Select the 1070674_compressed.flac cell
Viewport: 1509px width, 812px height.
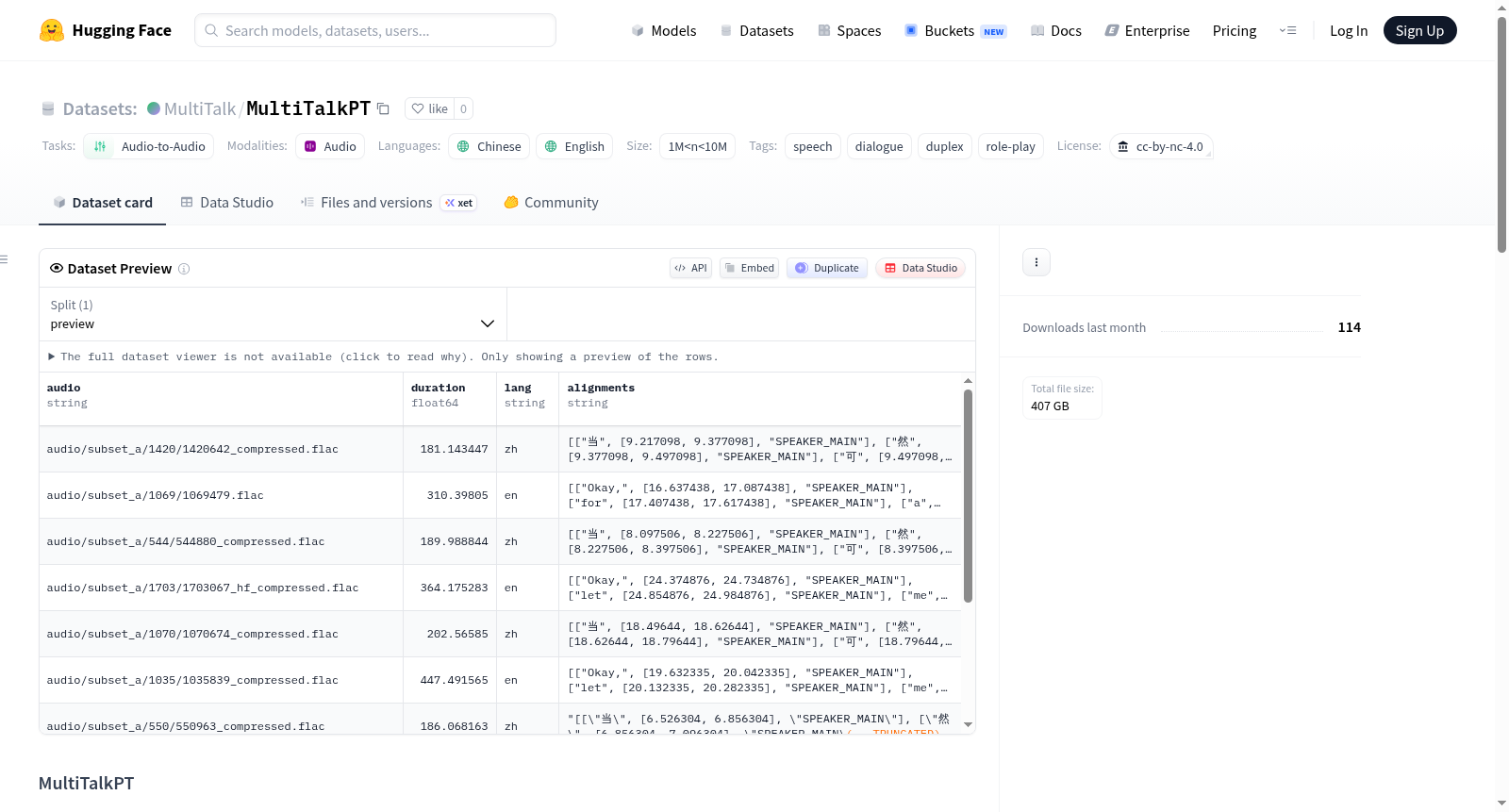point(221,634)
